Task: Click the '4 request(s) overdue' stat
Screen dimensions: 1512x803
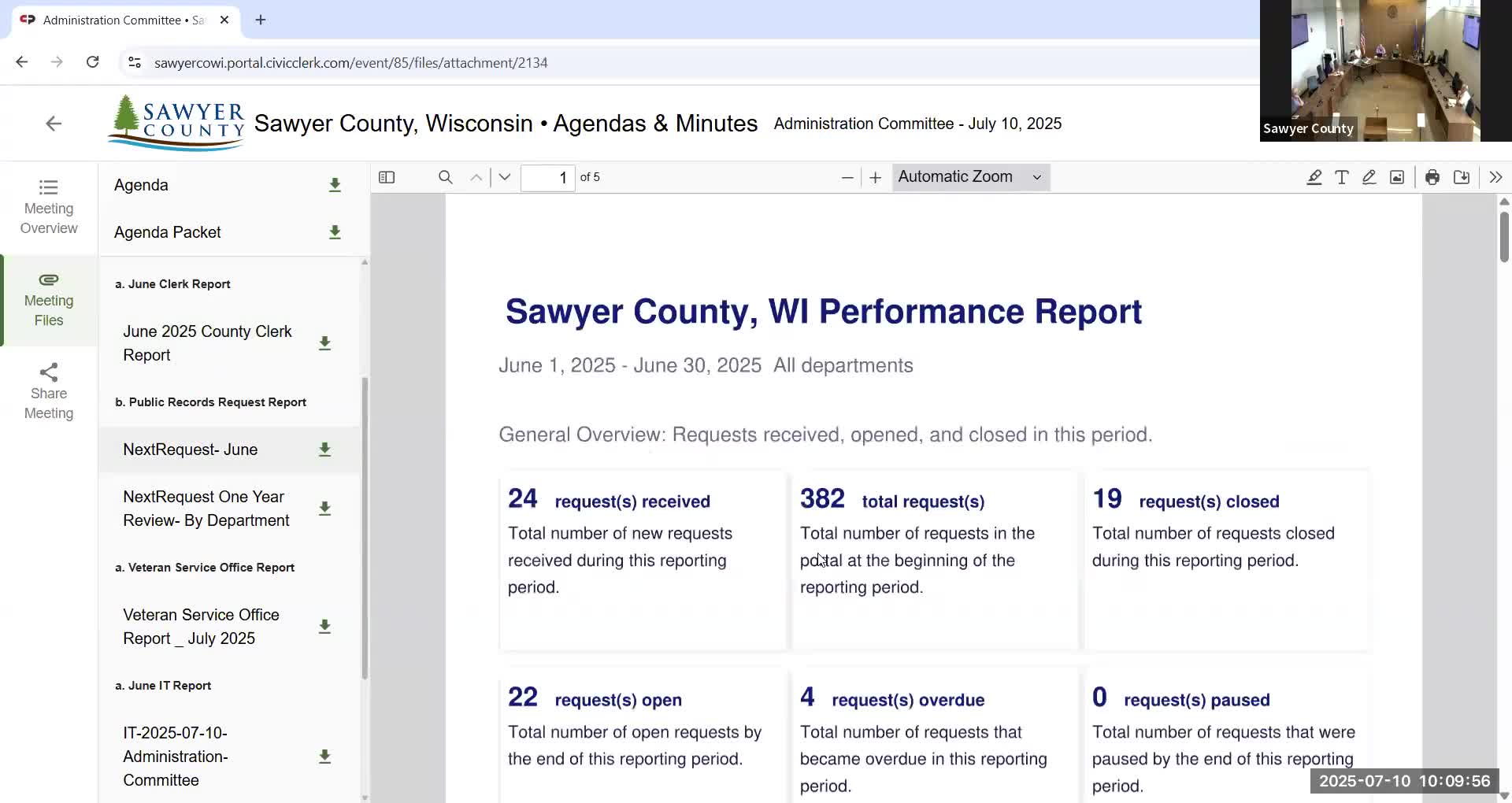Action: 892,698
